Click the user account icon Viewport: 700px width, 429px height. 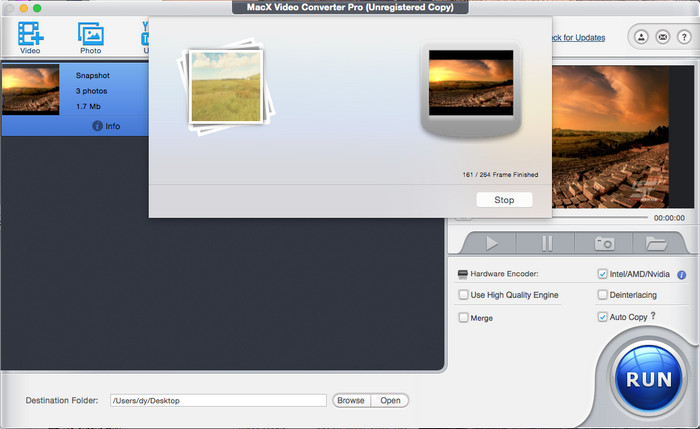(x=641, y=37)
